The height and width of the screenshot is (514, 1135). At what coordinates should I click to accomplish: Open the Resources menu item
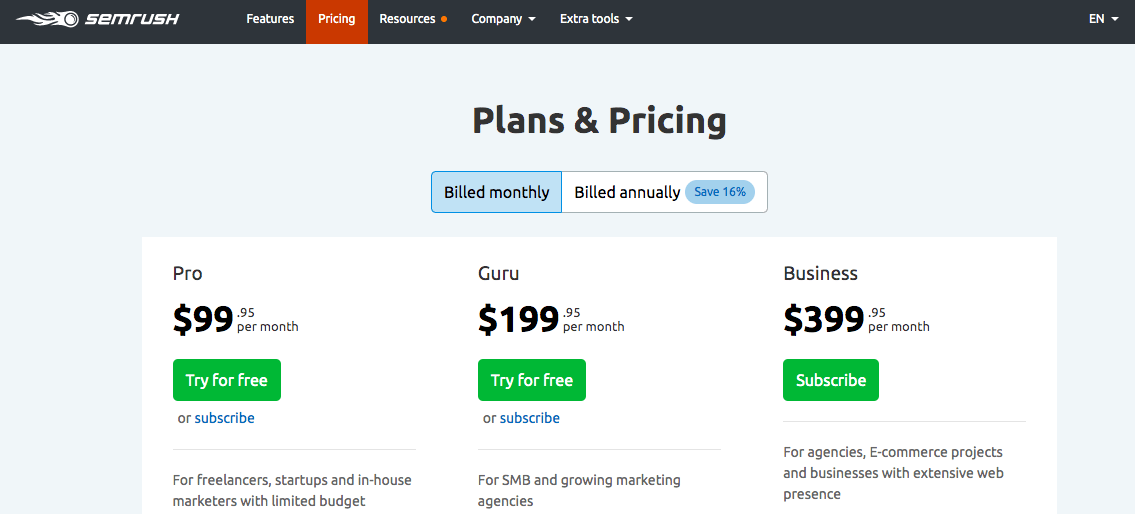(x=408, y=19)
